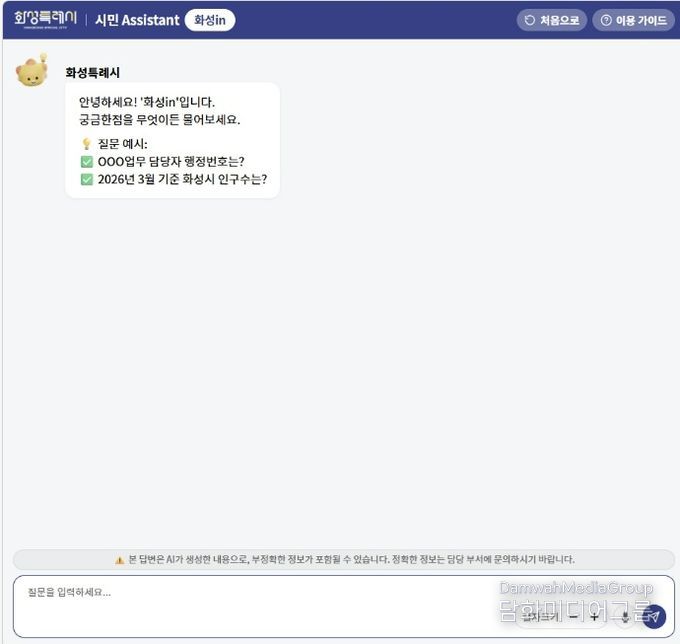This screenshot has width=680, height=644.
Task: Click the 화성특례시 logo in header
Action: point(45,19)
